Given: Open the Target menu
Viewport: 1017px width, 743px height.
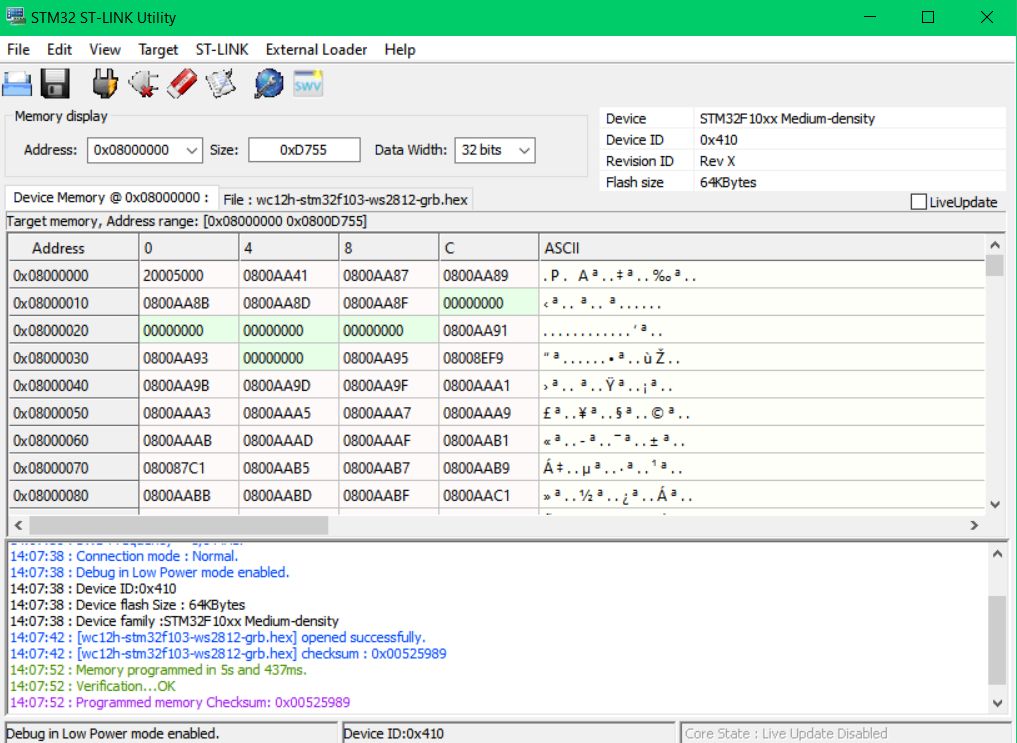Looking at the screenshot, I should click(x=158, y=49).
